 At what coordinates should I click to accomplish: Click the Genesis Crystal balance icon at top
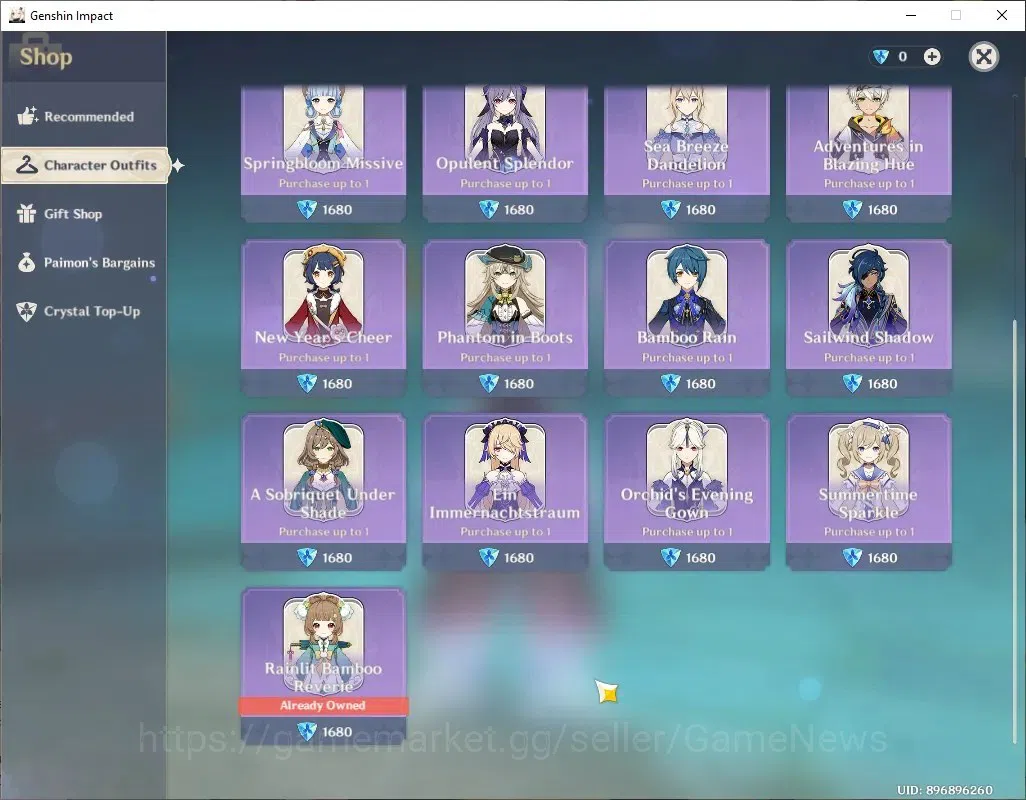(881, 57)
